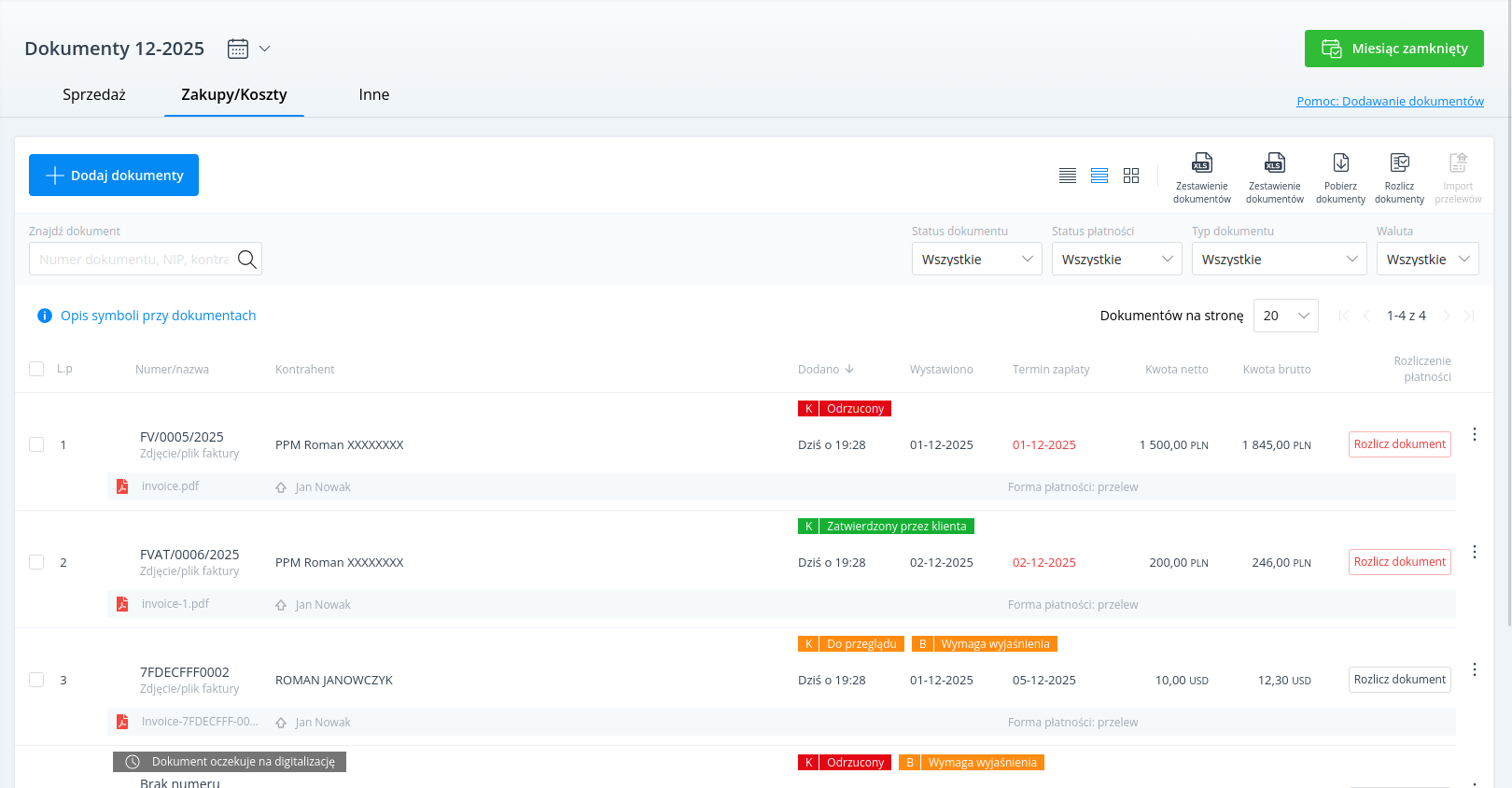Viewport: 1512px width, 788px height.
Task: Open three-dot menu for FV/0005/2025
Action: point(1475,434)
